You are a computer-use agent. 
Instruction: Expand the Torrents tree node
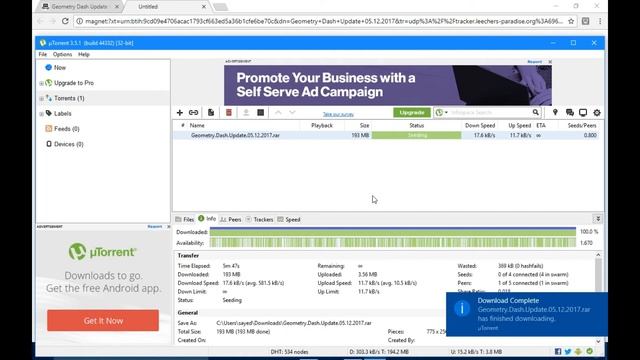point(41,98)
